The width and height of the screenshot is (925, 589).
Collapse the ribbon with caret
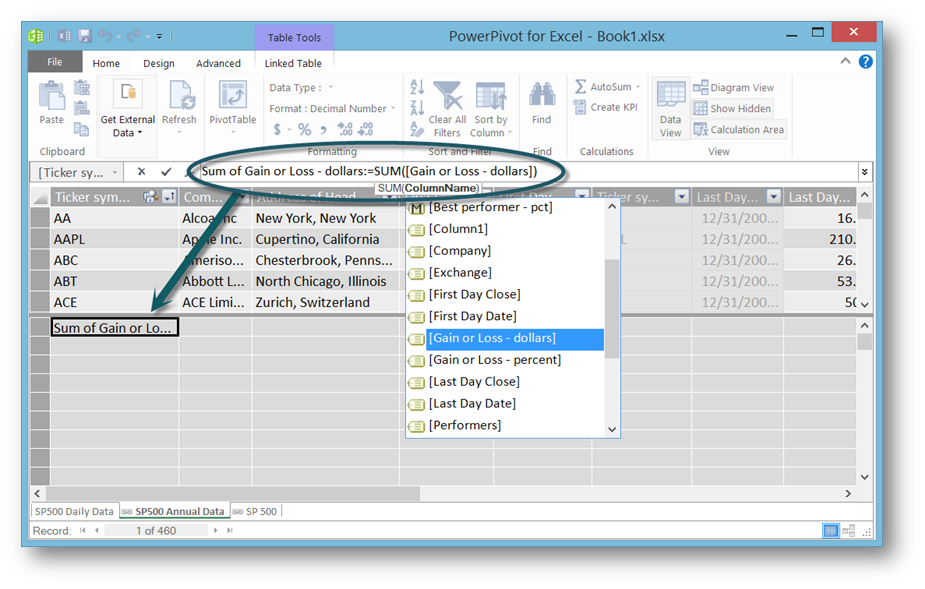[x=845, y=61]
